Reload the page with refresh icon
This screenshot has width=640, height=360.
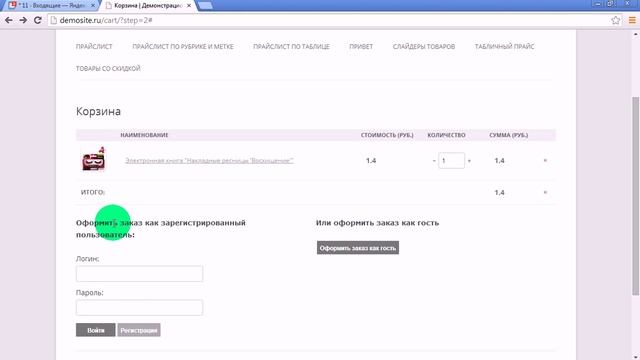tap(38, 20)
